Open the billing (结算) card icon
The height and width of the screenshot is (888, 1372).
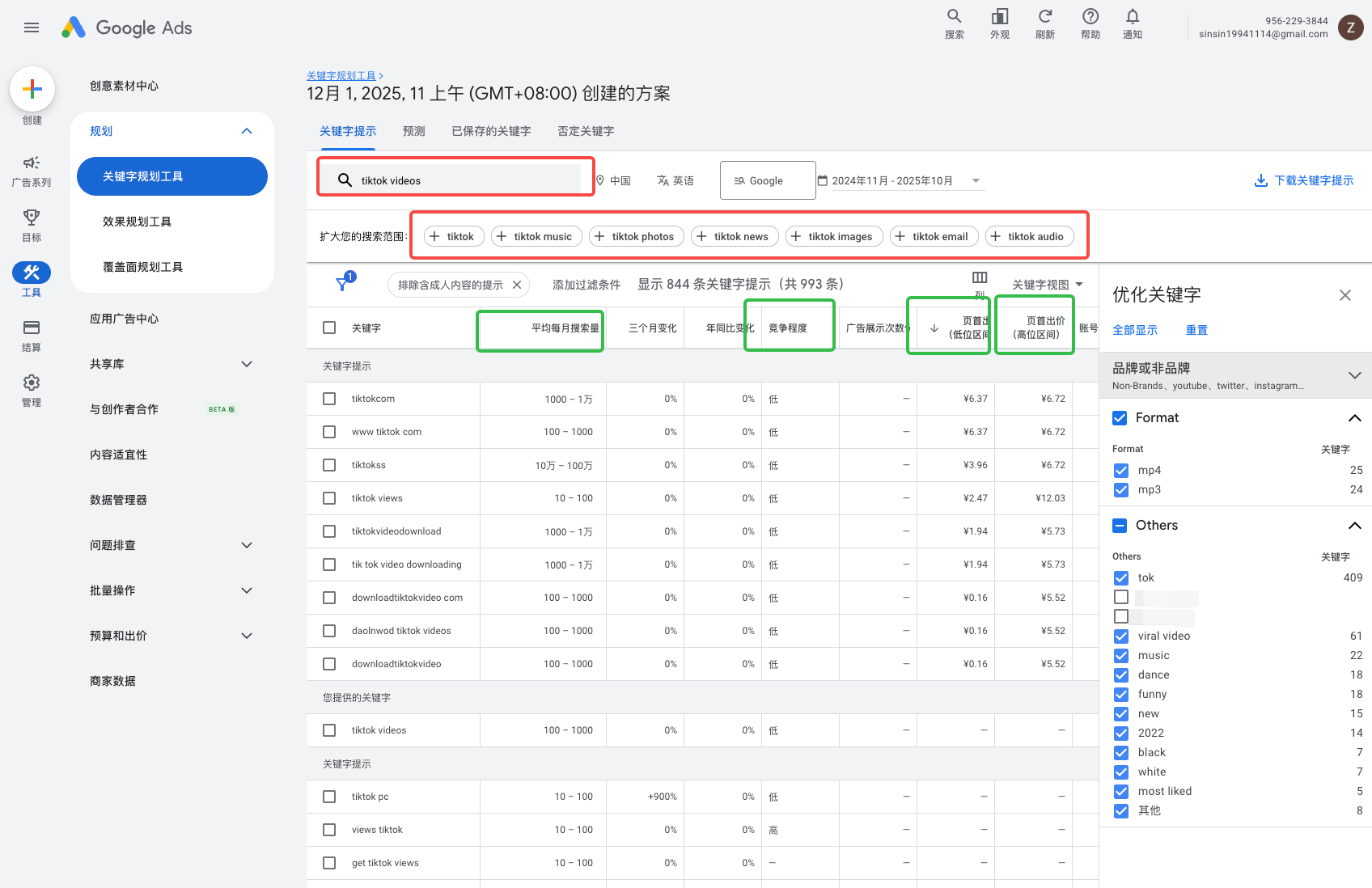(x=32, y=328)
